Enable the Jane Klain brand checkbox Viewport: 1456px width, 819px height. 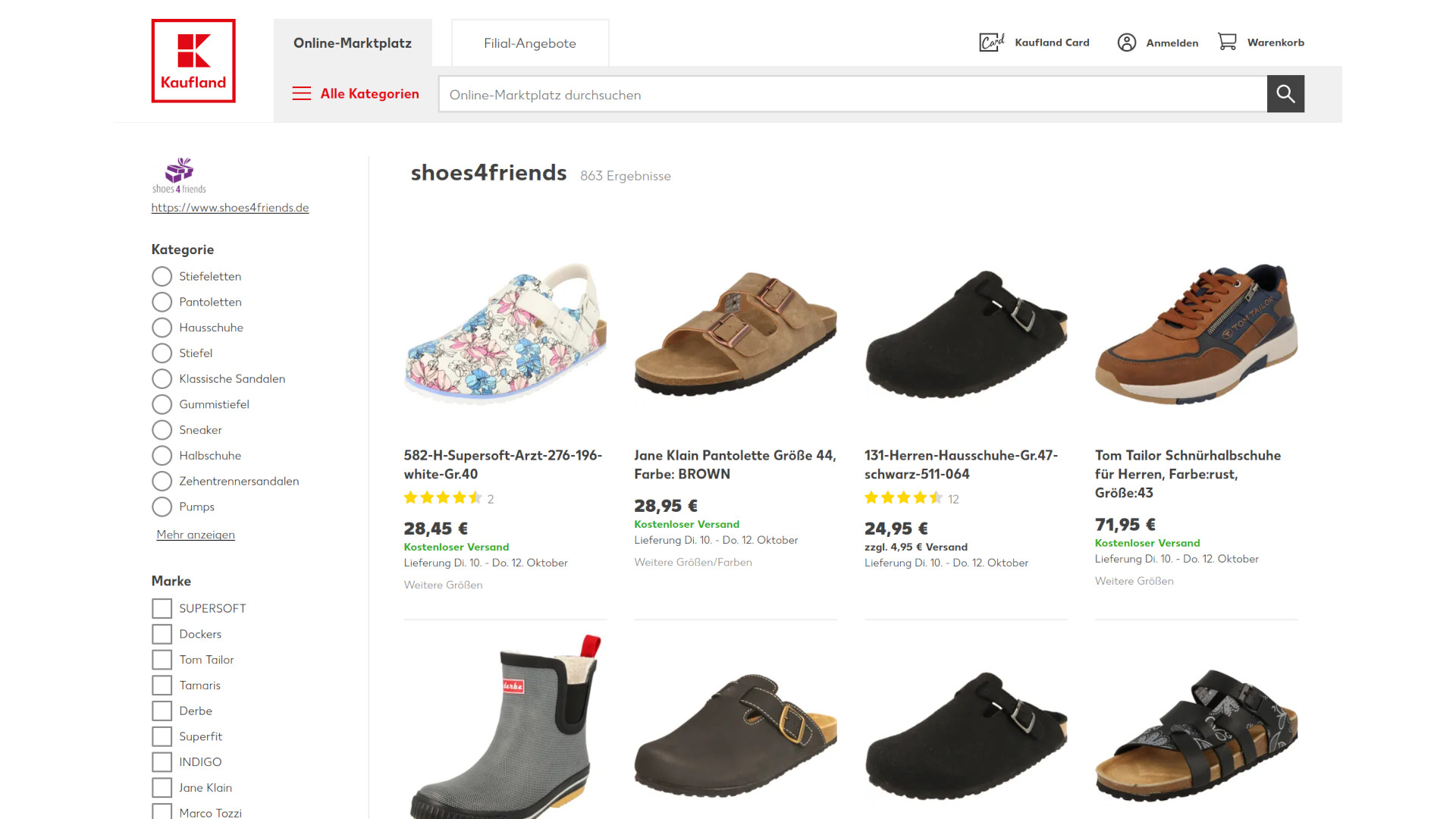click(x=162, y=787)
